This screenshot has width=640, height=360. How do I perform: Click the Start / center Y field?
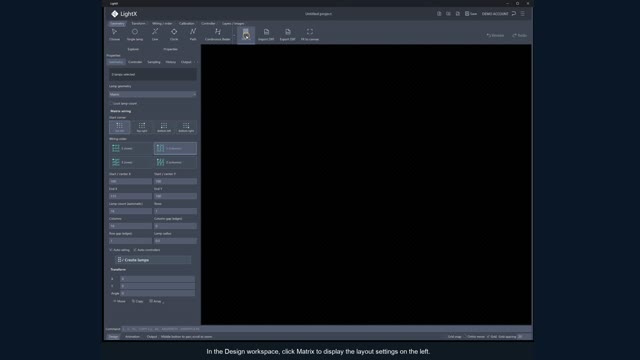(x=175, y=181)
